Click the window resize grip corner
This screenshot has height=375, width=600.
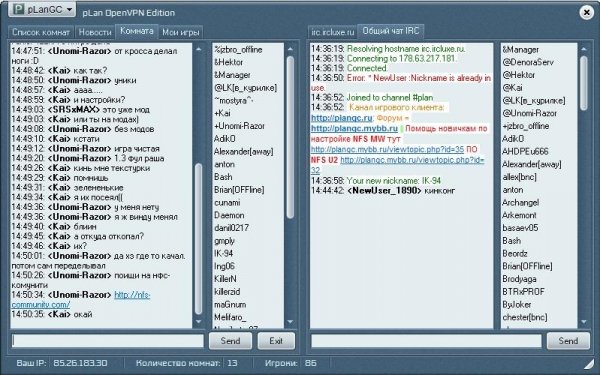tap(590, 365)
